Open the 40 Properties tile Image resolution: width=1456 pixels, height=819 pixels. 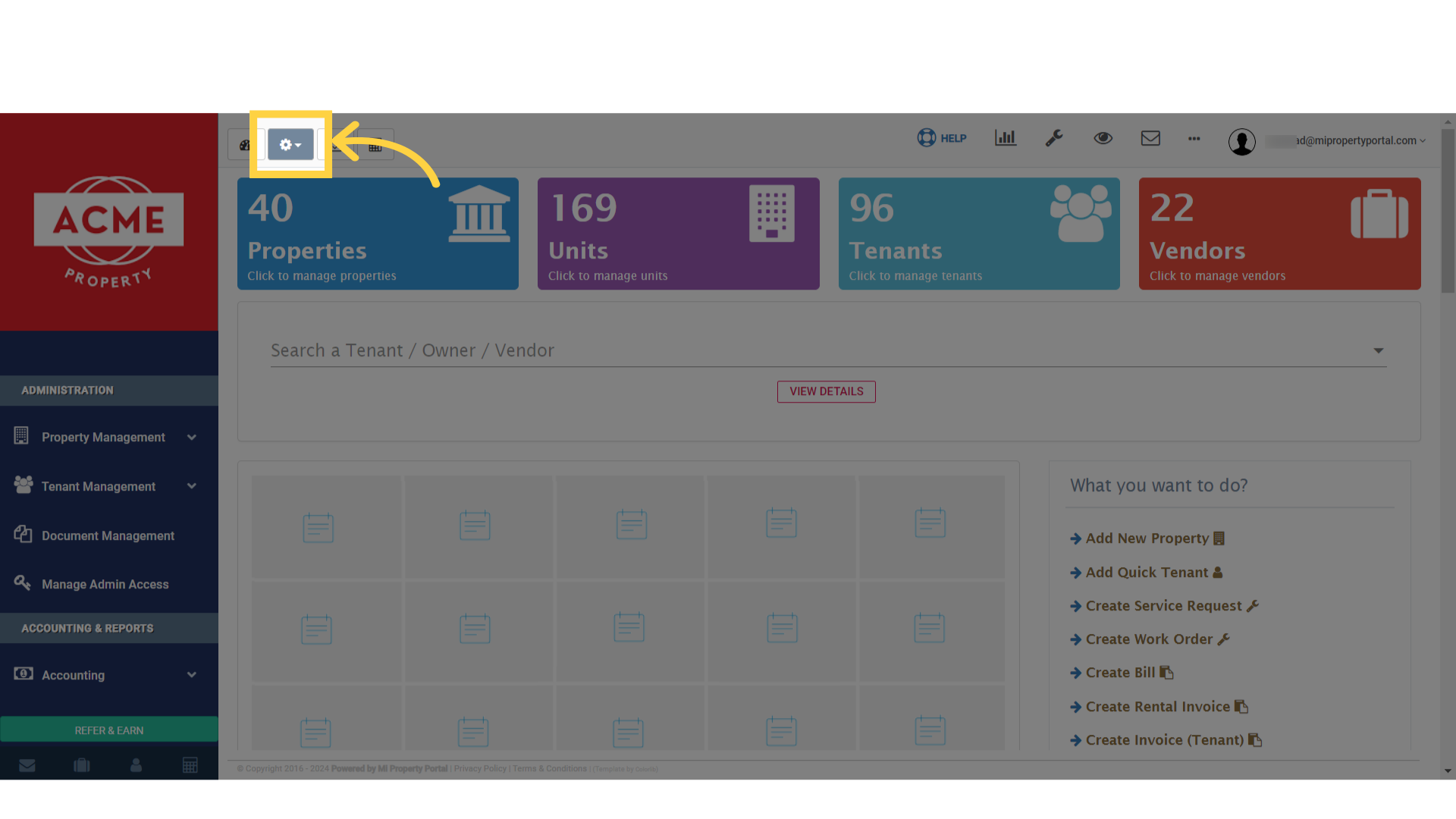tap(378, 234)
